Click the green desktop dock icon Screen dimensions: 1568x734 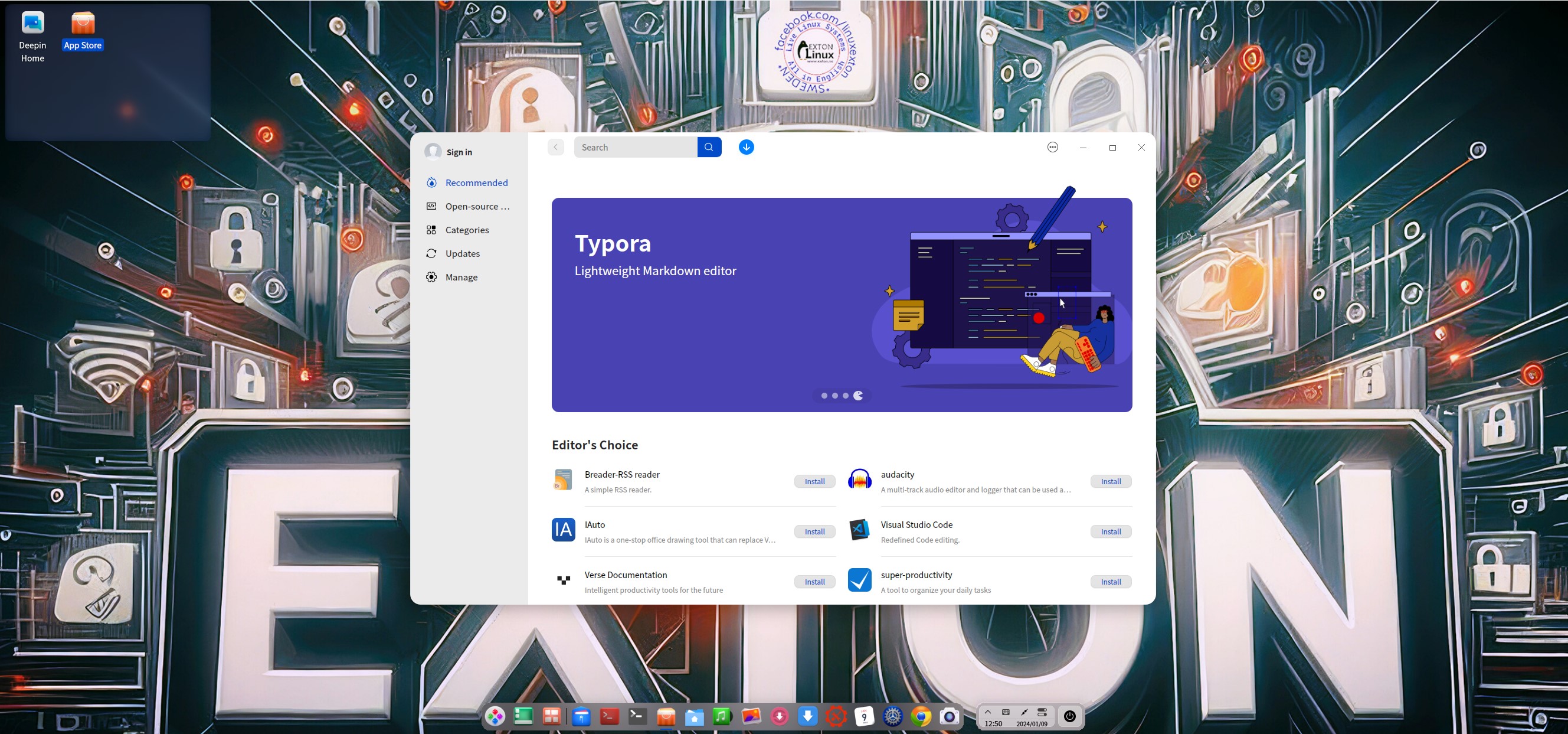[x=523, y=716]
